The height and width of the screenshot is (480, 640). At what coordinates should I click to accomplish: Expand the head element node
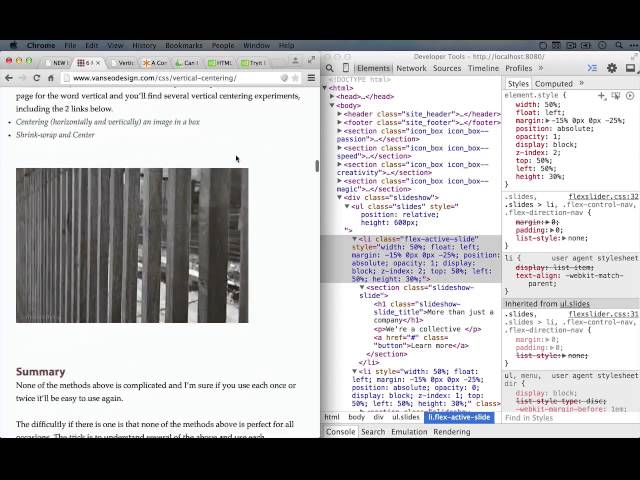click(x=332, y=96)
